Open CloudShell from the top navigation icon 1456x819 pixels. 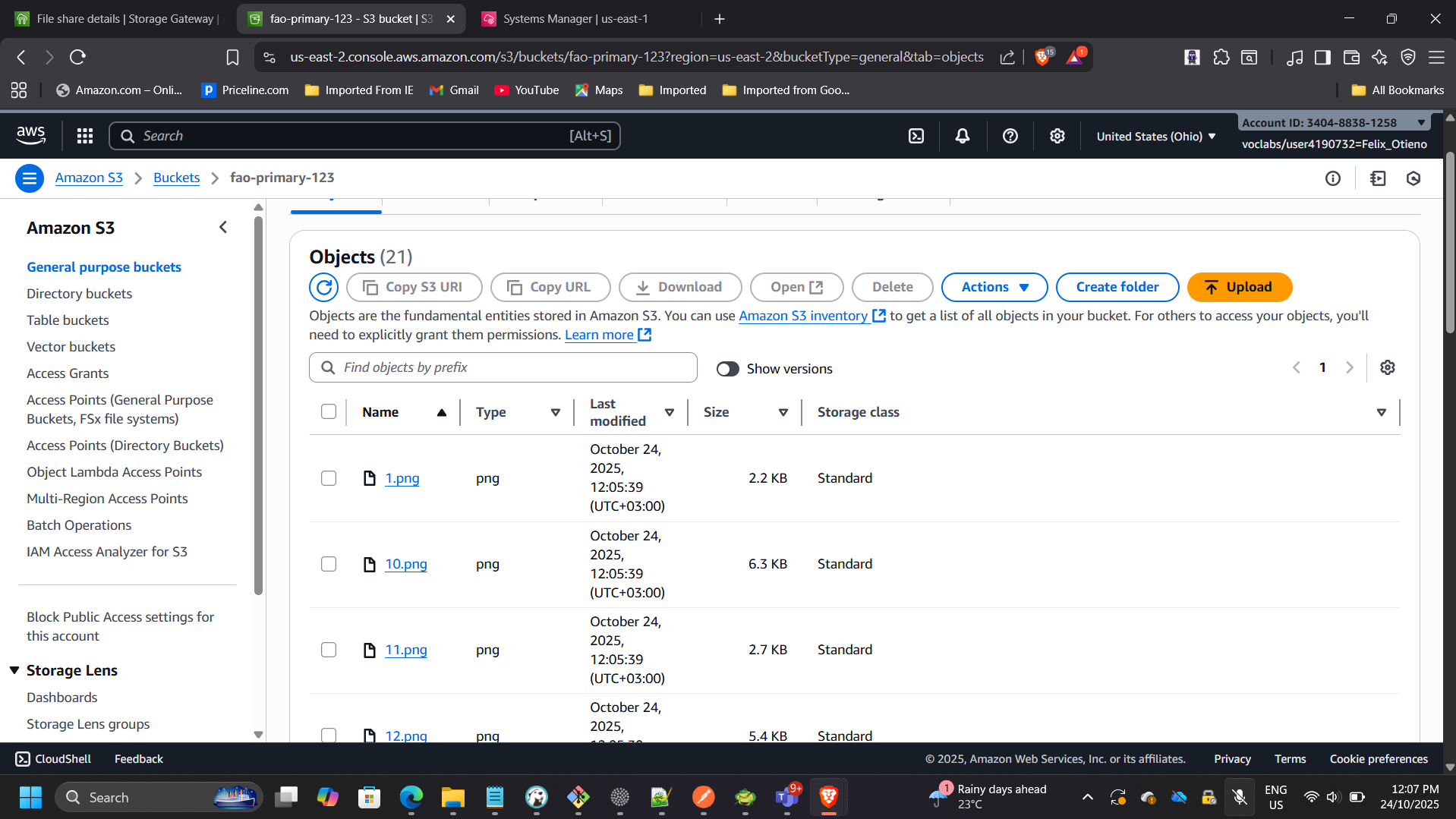[916, 136]
